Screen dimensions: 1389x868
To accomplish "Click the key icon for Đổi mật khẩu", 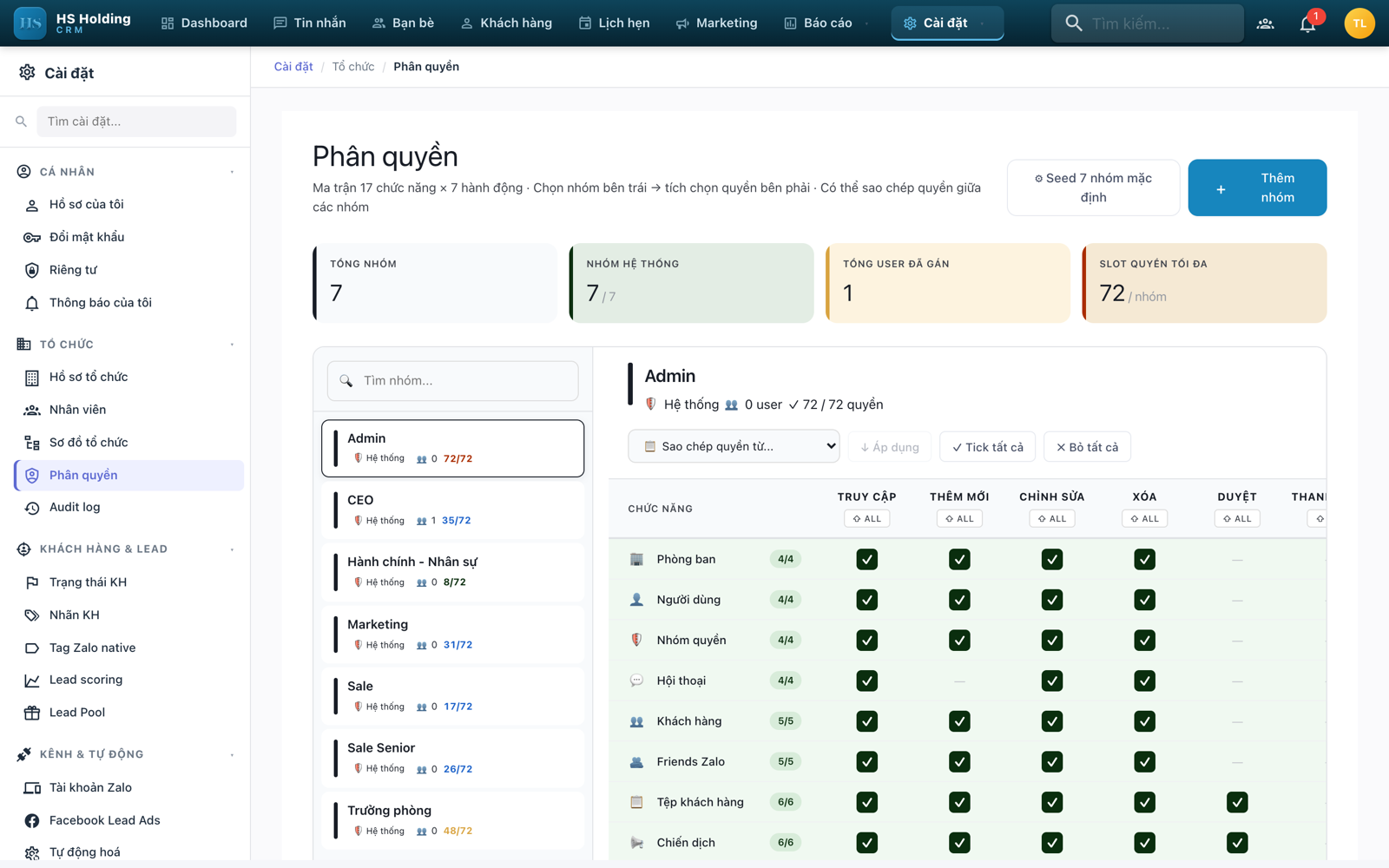I will tap(32, 238).
